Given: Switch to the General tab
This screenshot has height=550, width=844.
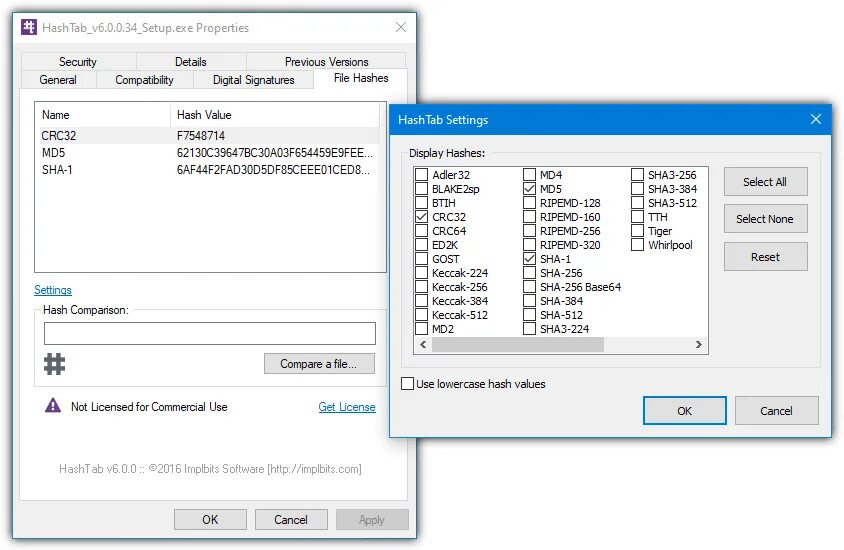Looking at the screenshot, I should [58, 80].
